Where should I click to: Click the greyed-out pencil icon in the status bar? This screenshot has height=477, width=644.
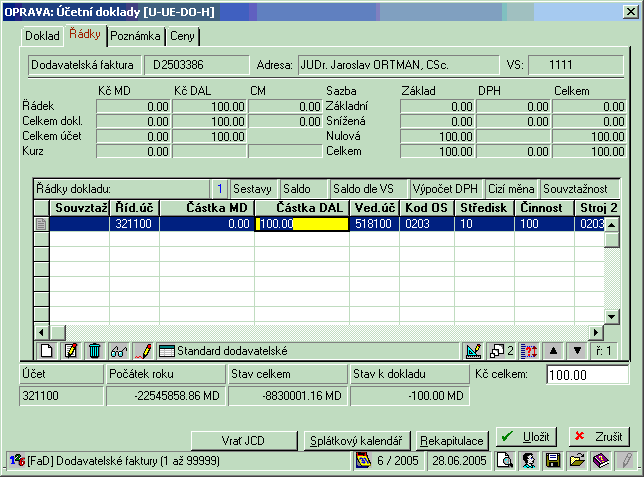pos(626,460)
